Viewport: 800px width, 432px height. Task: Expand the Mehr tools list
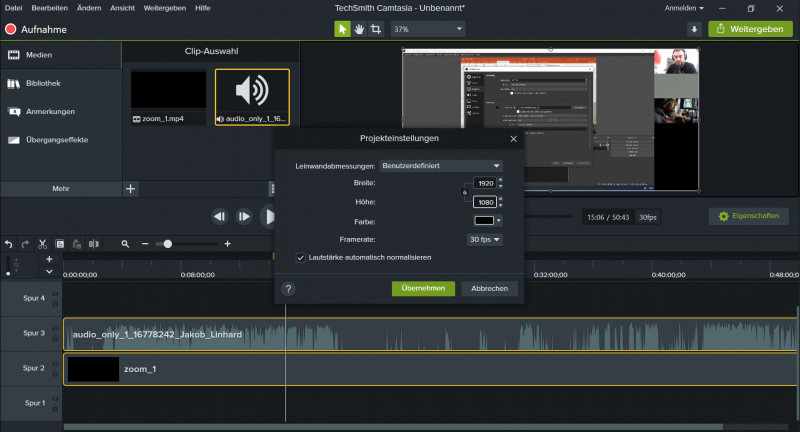(61, 189)
